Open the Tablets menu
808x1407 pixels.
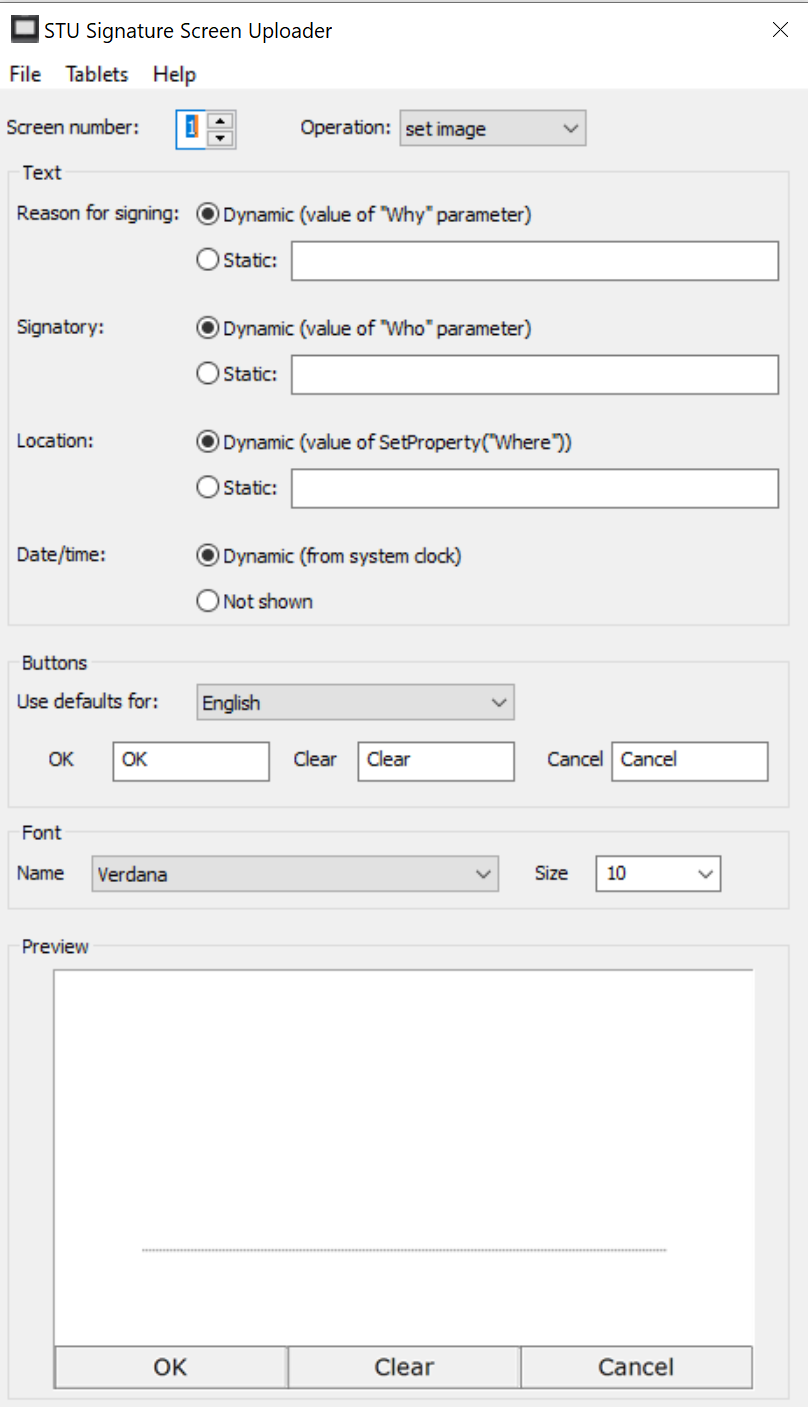97,74
